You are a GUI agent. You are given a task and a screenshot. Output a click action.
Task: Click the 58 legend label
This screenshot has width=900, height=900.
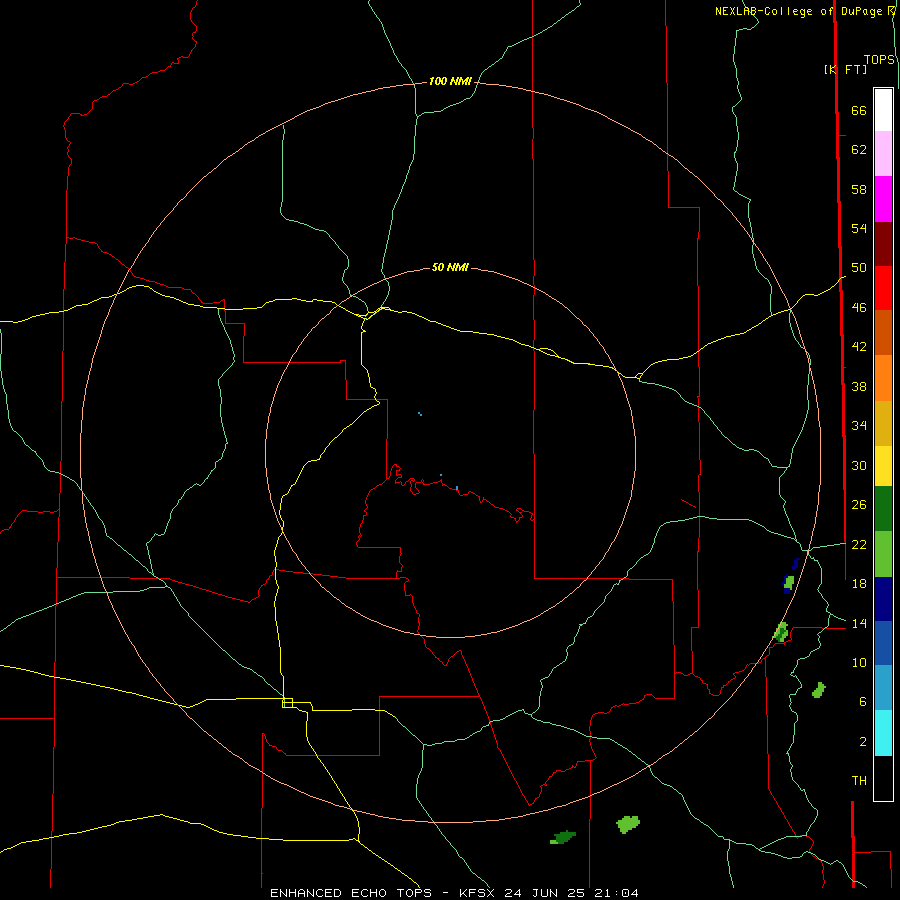pyautogui.click(x=859, y=189)
